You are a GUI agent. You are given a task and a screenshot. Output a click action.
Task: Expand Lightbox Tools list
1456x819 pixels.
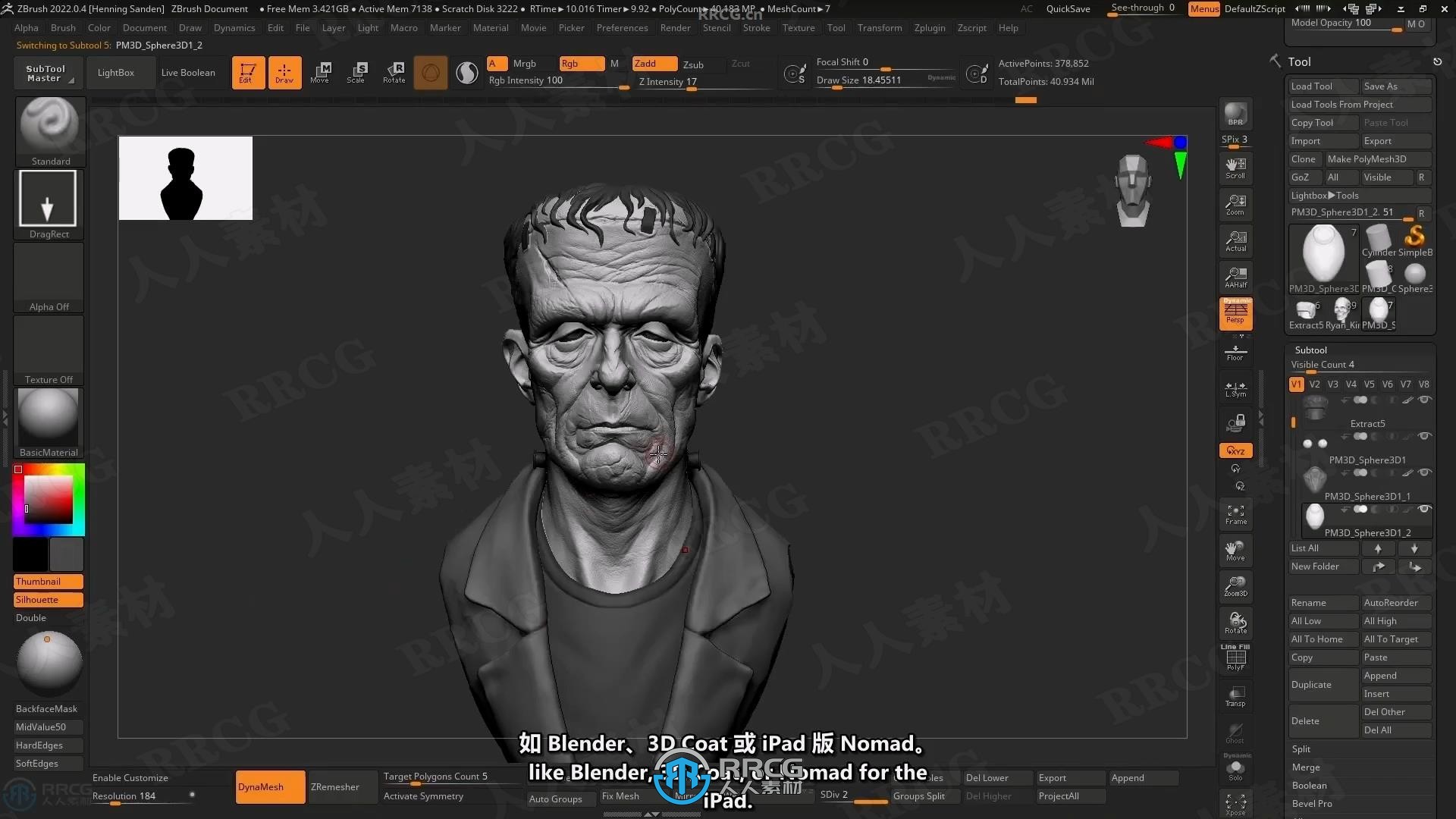click(x=1360, y=195)
